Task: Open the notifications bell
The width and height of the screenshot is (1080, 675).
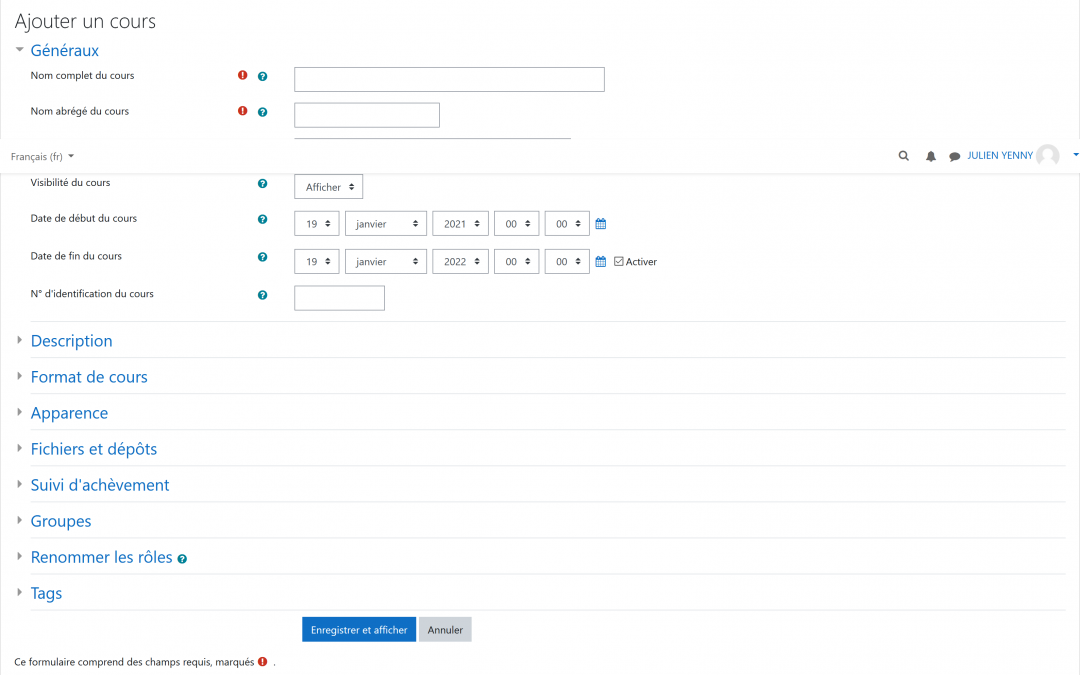Action: [931, 156]
